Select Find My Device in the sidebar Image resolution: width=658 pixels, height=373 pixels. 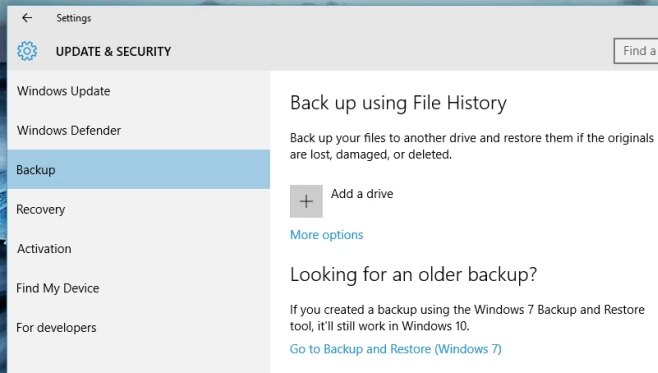point(138,288)
